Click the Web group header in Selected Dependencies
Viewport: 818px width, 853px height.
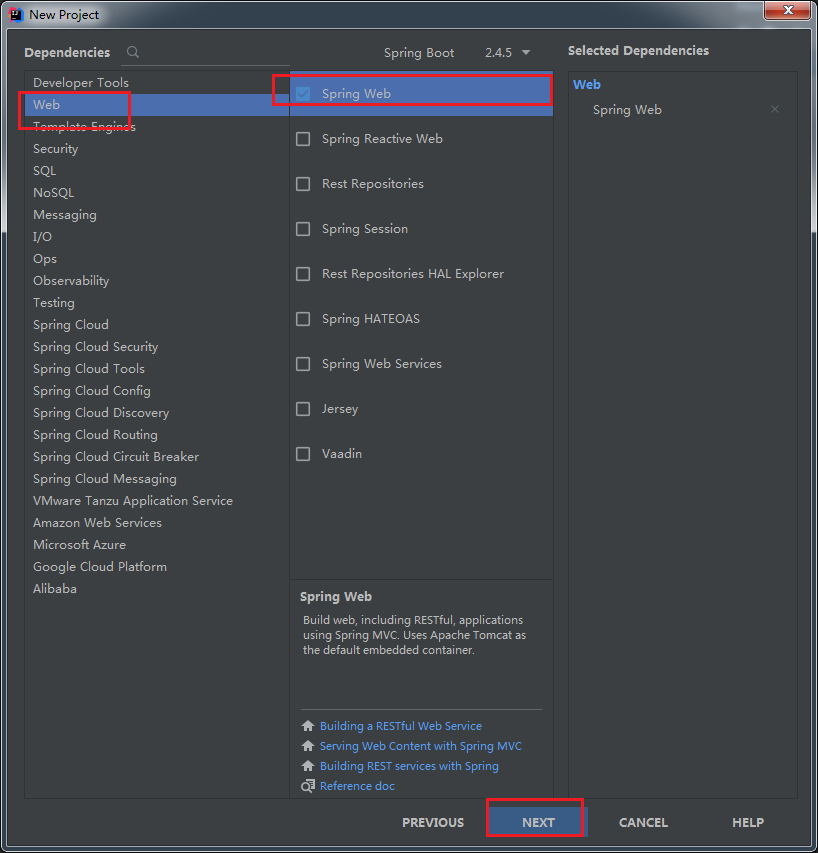tap(587, 84)
